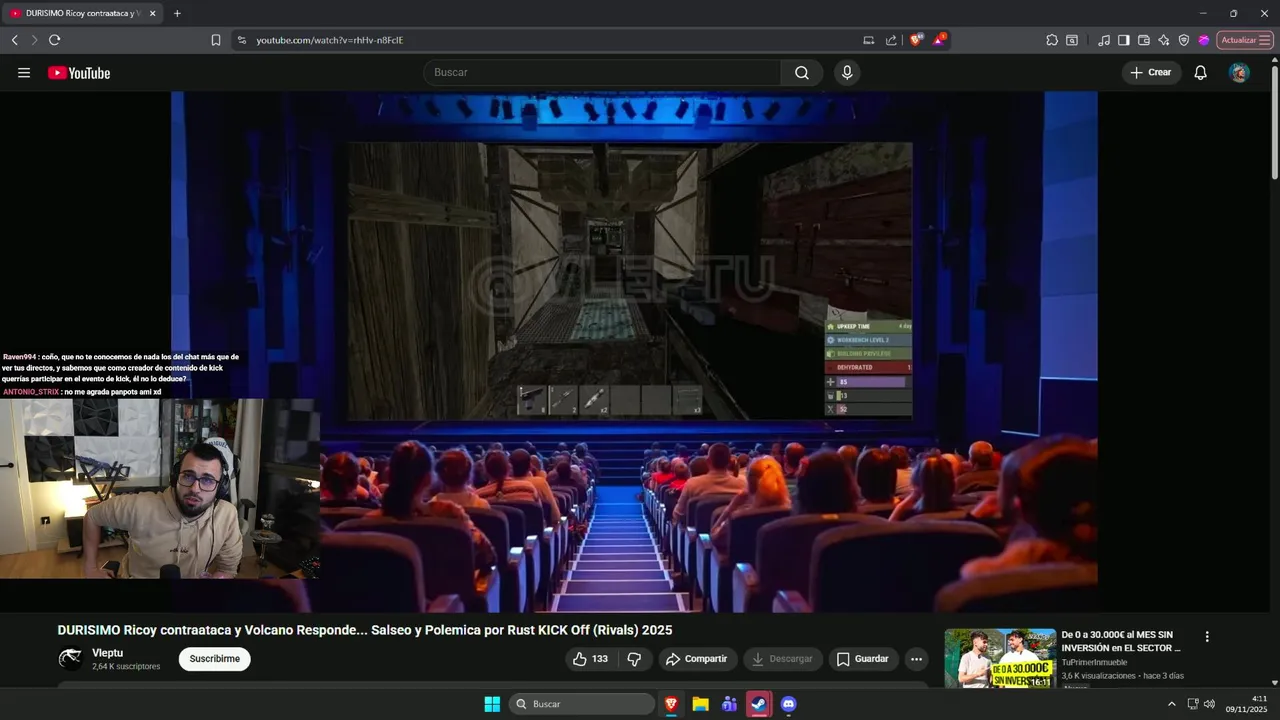The image size is (1280, 720).
Task: Open the Windows Start menu
Action: point(492,704)
